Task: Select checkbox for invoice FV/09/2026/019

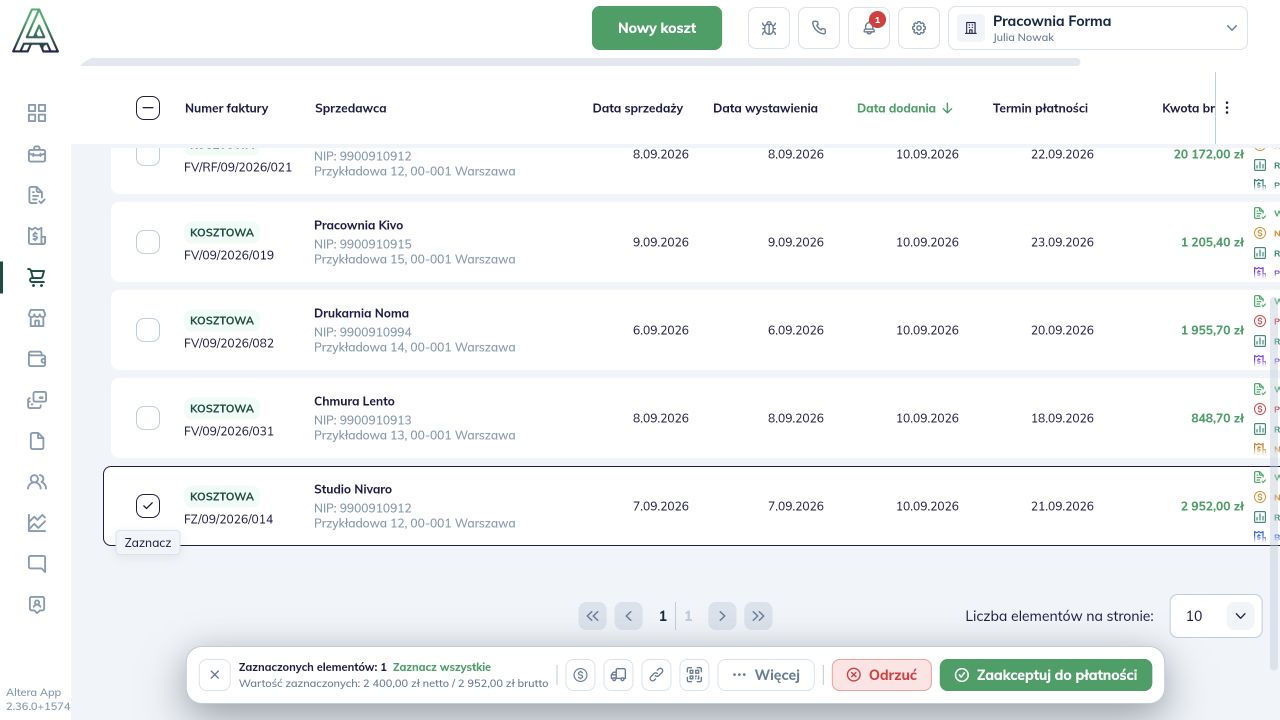Action: click(148, 242)
